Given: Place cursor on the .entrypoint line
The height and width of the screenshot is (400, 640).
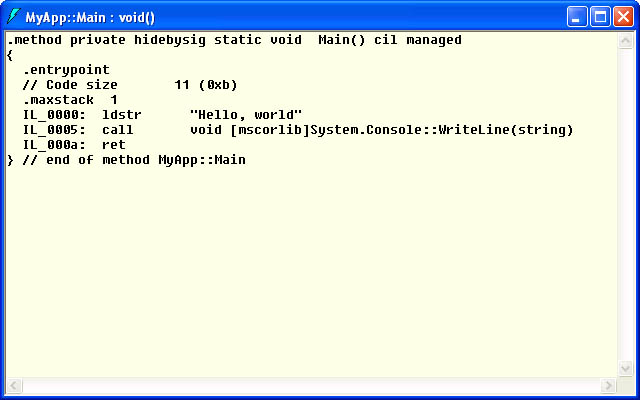Looking at the screenshot, I should [x=66, y=70].
